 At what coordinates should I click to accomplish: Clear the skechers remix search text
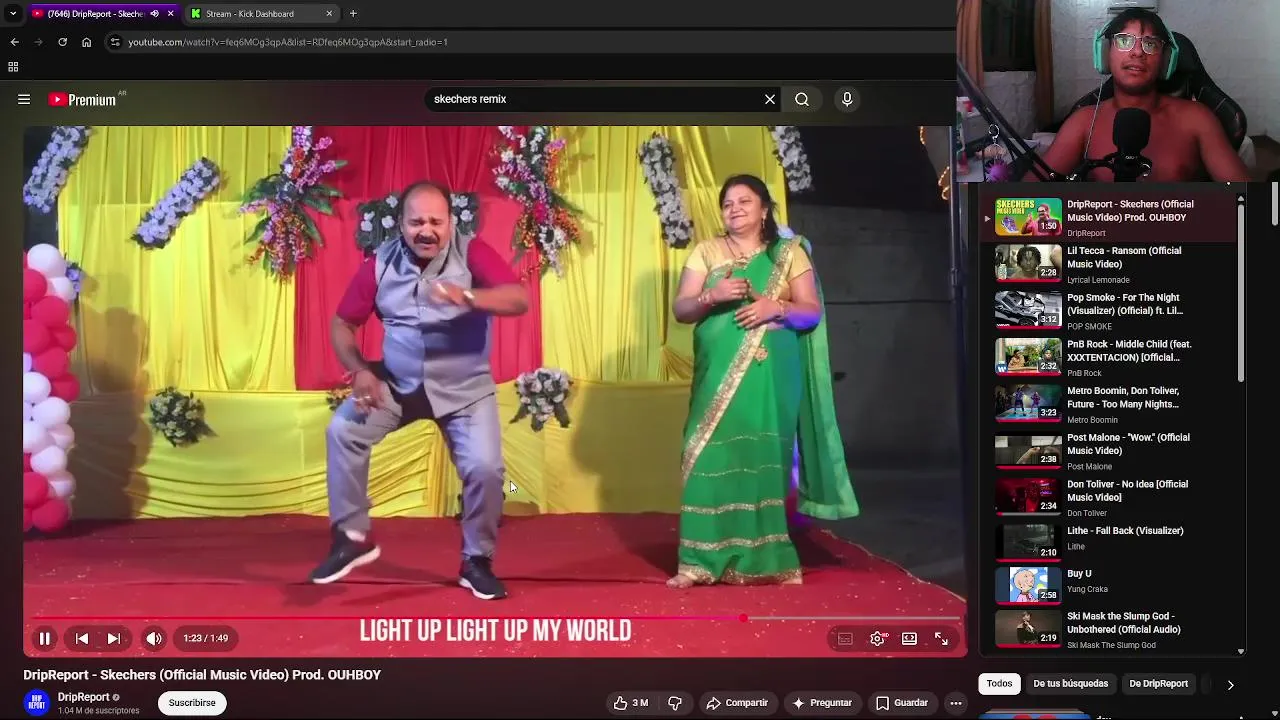[x=770, y=99]
